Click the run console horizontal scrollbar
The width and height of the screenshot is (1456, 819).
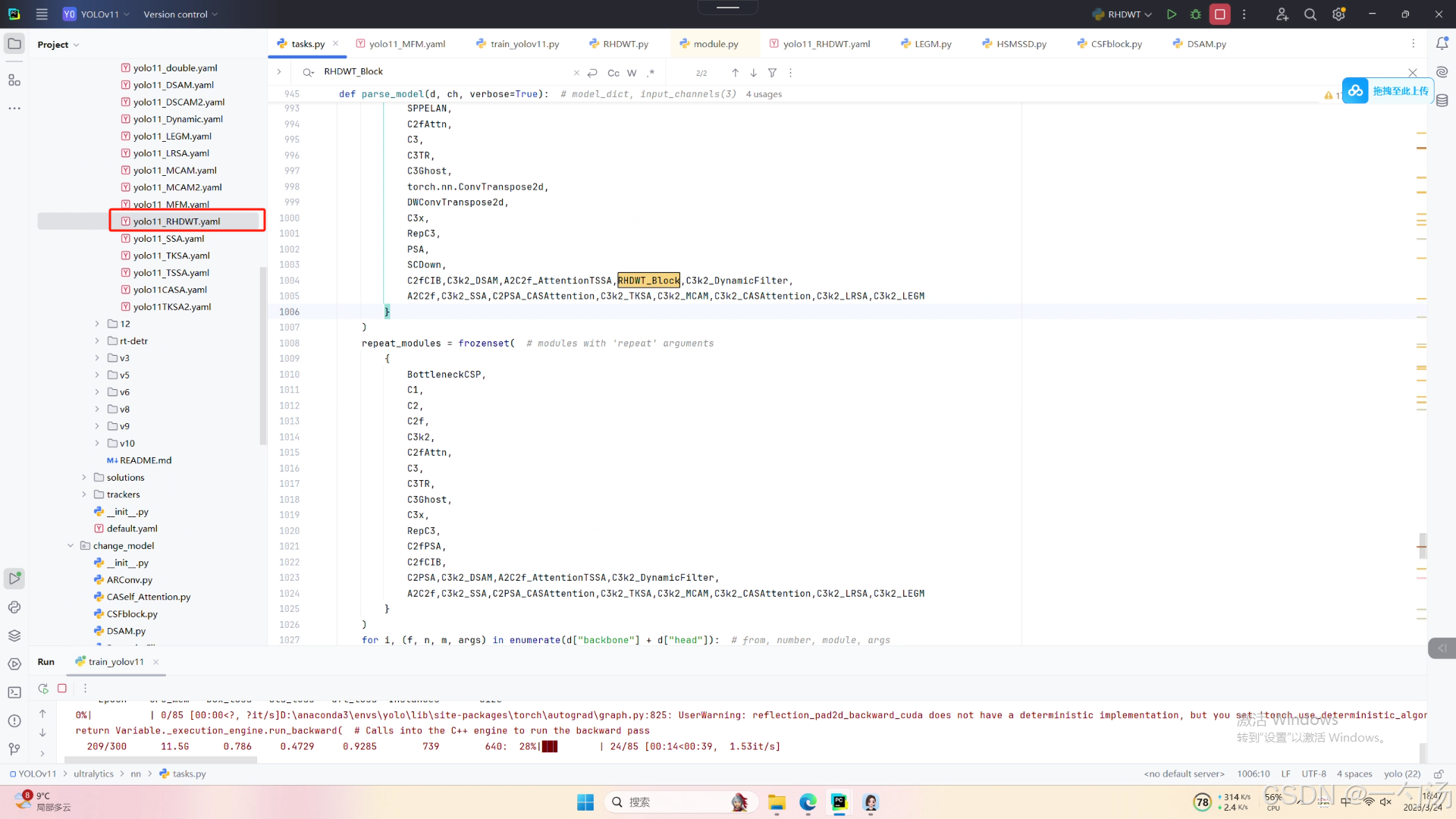tap(161, 760)
